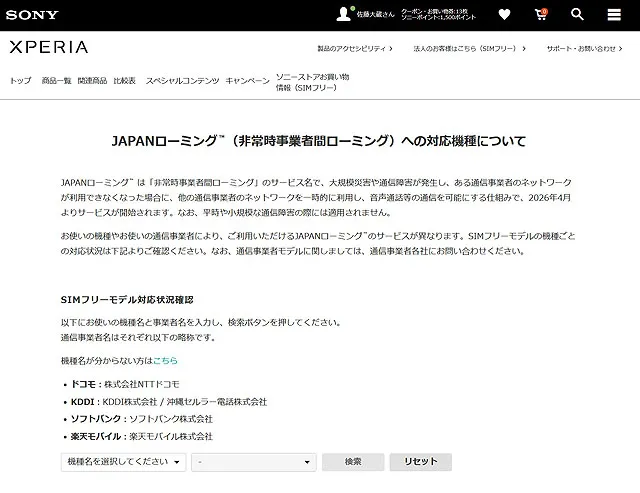The width and height of the screenshot is (640, 493).
Task: Open キャンペーン navigation item
Action: [x=247, y=81]
